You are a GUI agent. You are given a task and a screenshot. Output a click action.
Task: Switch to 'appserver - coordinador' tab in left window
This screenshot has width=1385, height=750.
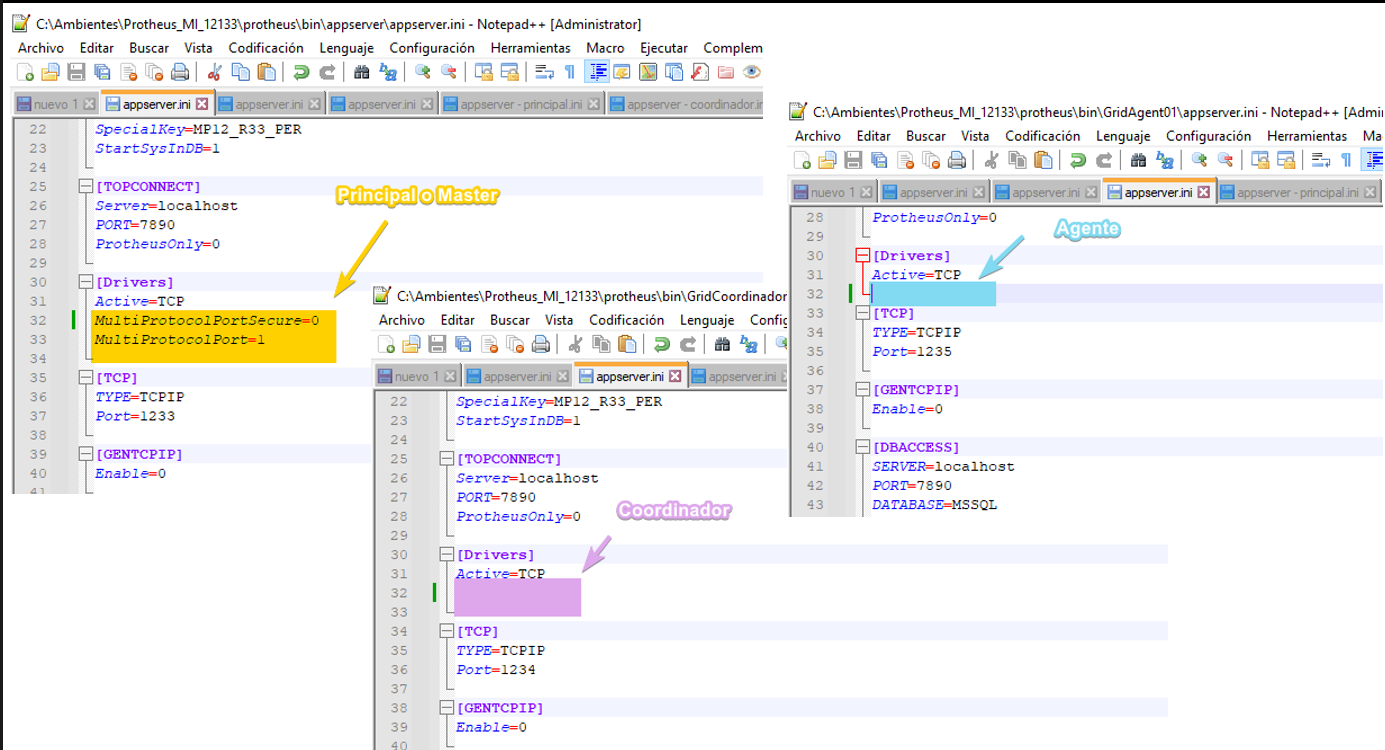pyautogui.click(x=684, y=104)
